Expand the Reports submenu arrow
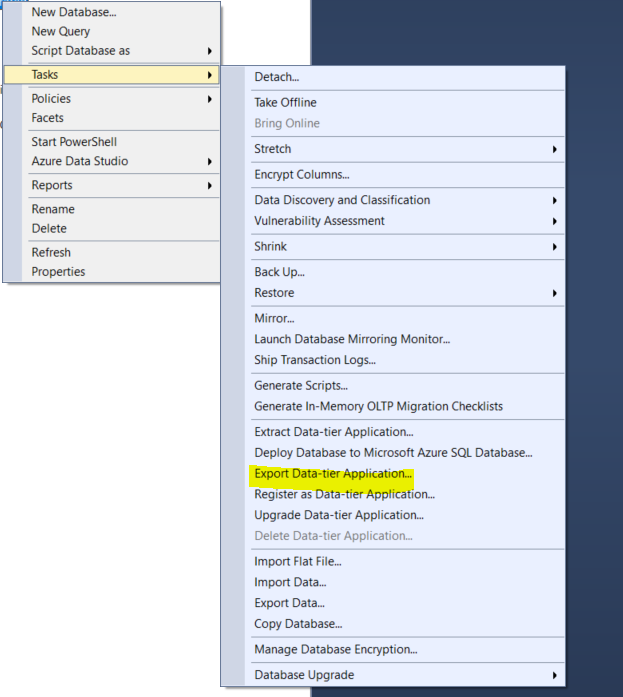 click(209, 185)
